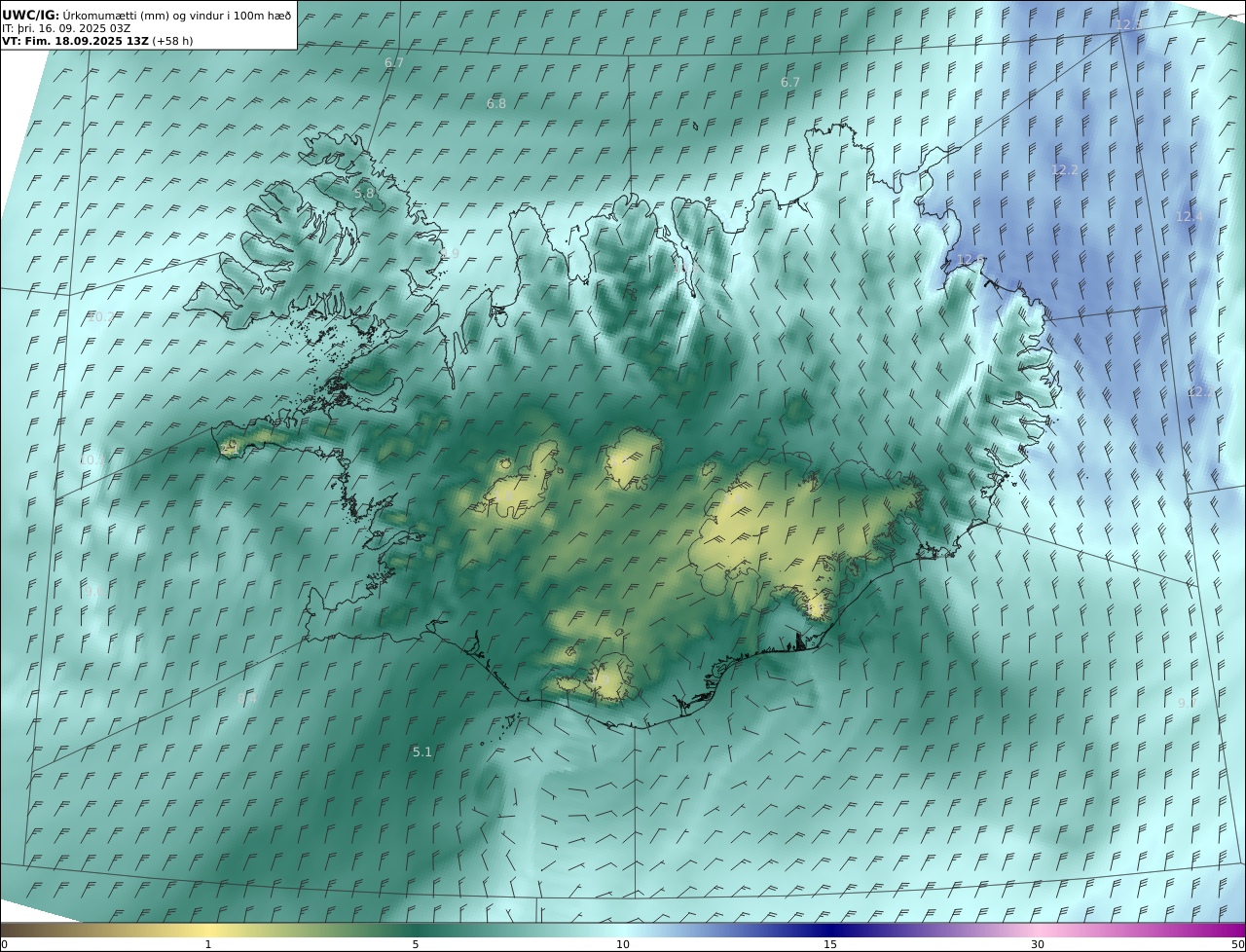Click the '1' tick label on the colorbar

[x=207, y=944]
